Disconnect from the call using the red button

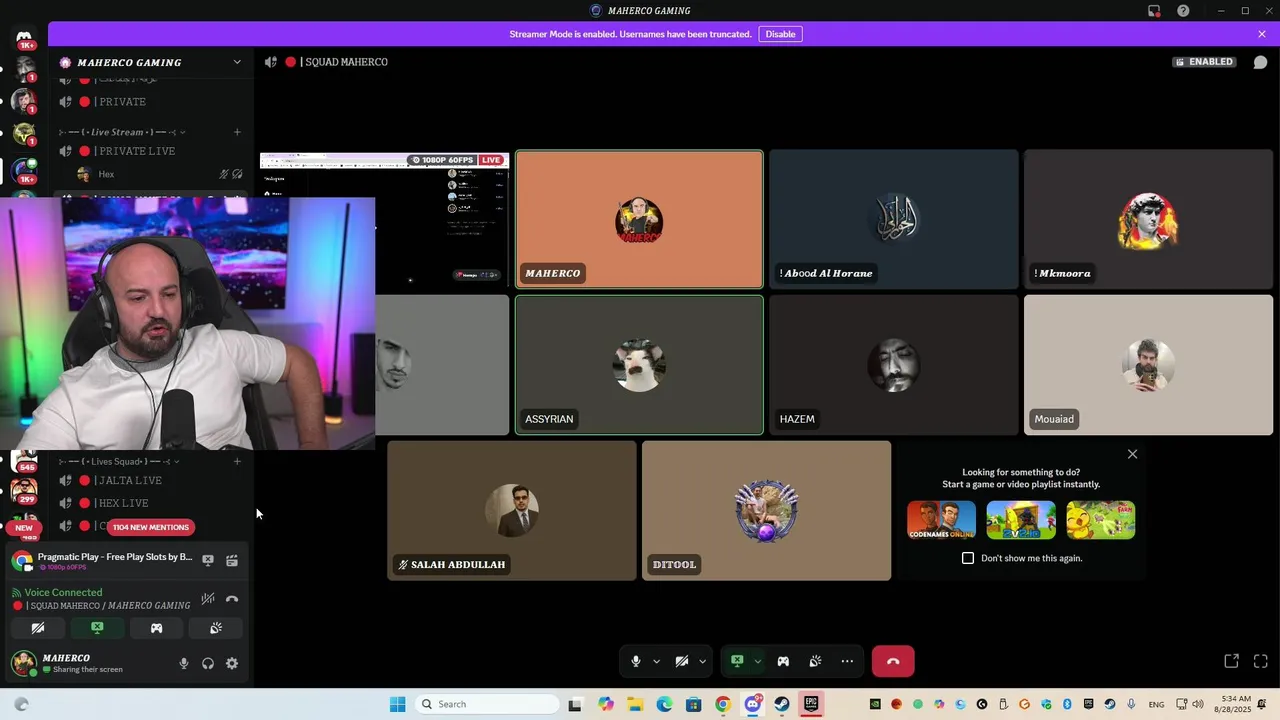point(893,661)
